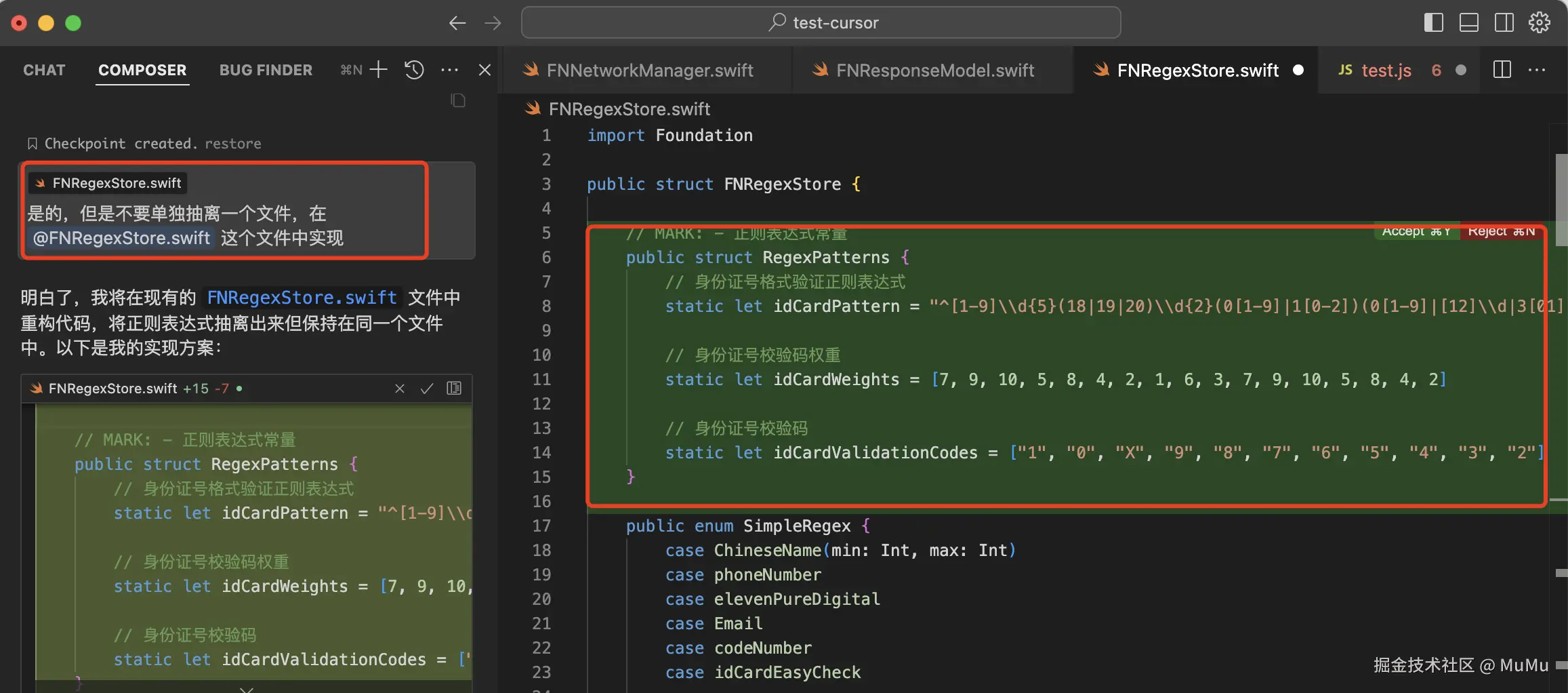The width and height of the screenshot is (1568, 693).
Task: Click the checkpoint restore link
Action: 232,144
